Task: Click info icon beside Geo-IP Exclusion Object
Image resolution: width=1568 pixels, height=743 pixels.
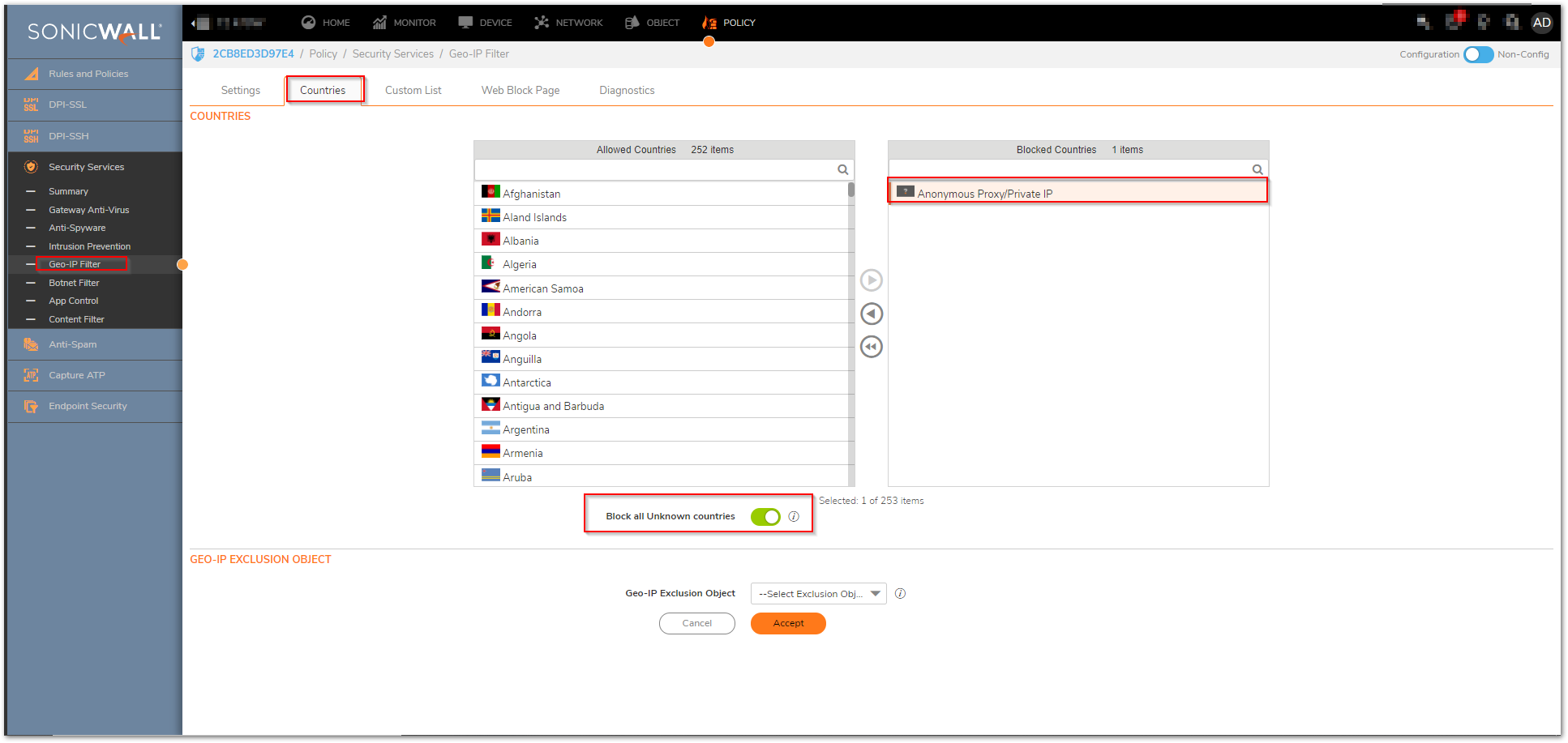Action: coord(900,594)
